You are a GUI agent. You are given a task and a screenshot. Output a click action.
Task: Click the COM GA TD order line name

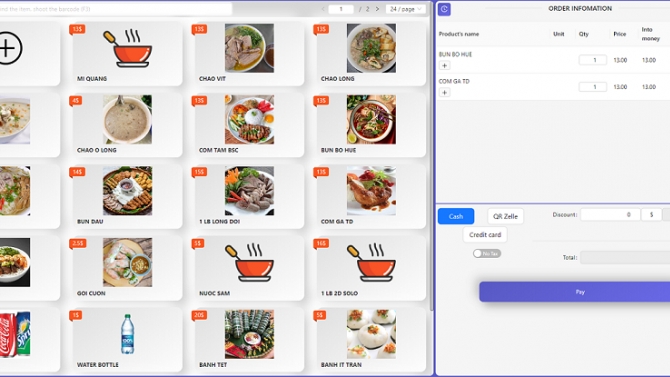pyautogui.click(x=454, y=81)
